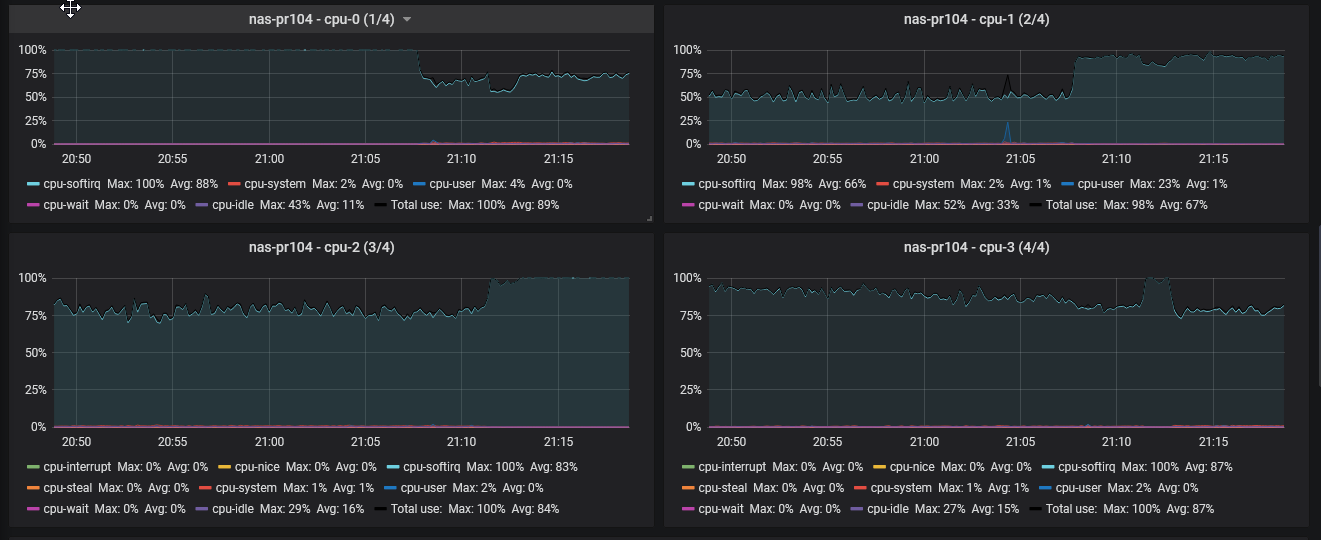Click cpu-interrupt color swatch in cpu-2 legend

[x=34, y=467]
